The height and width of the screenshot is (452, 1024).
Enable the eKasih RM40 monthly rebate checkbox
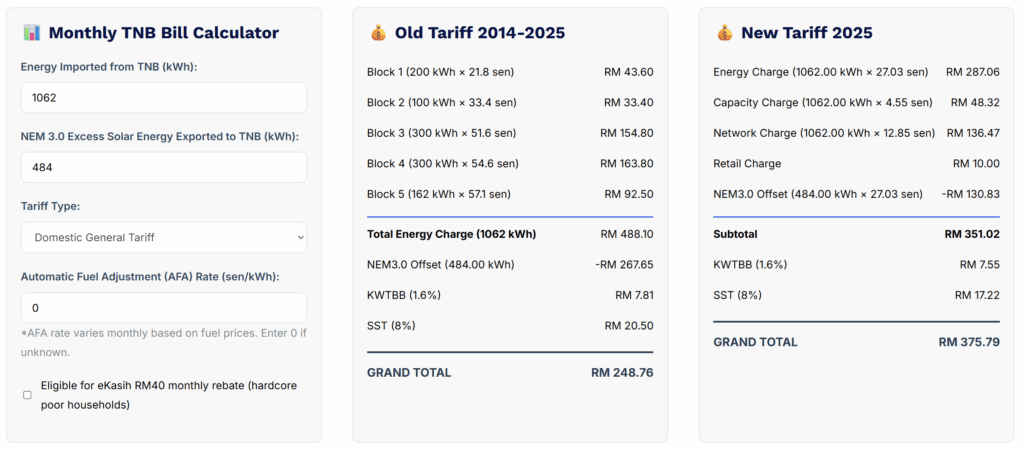click(x=27, y=395)
